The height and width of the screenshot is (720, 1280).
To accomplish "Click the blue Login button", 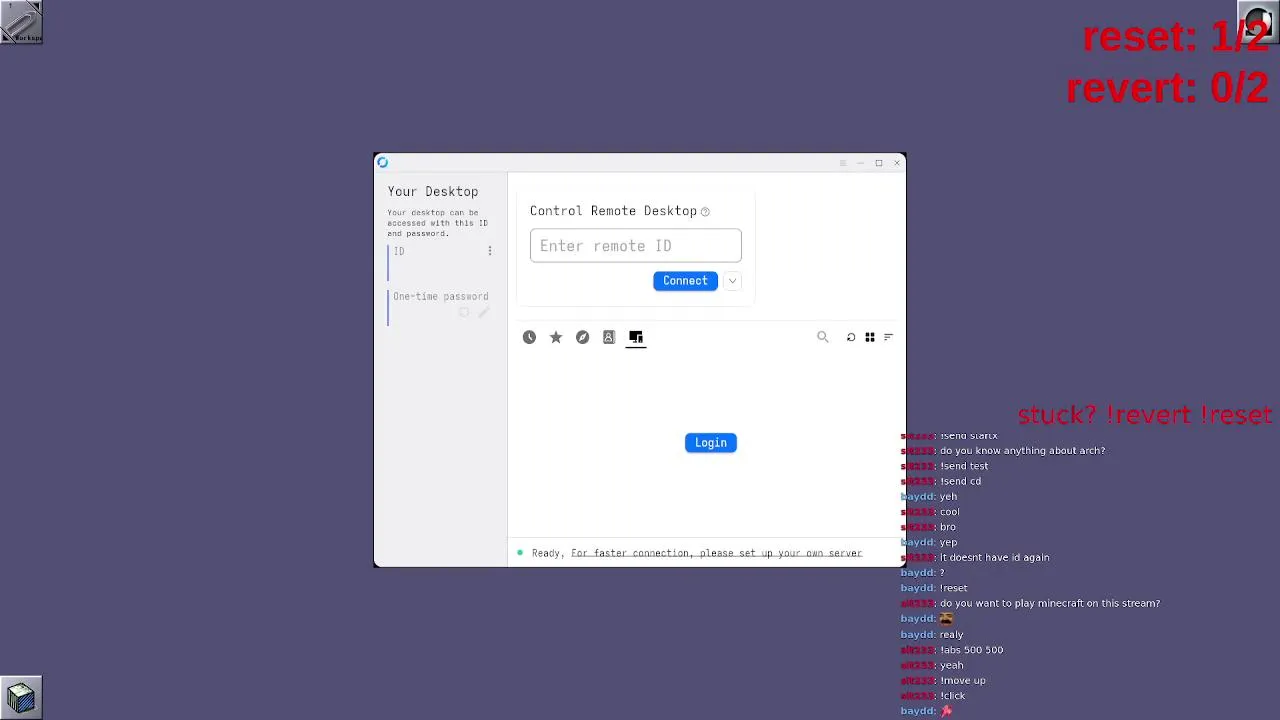I will (711, 443).
